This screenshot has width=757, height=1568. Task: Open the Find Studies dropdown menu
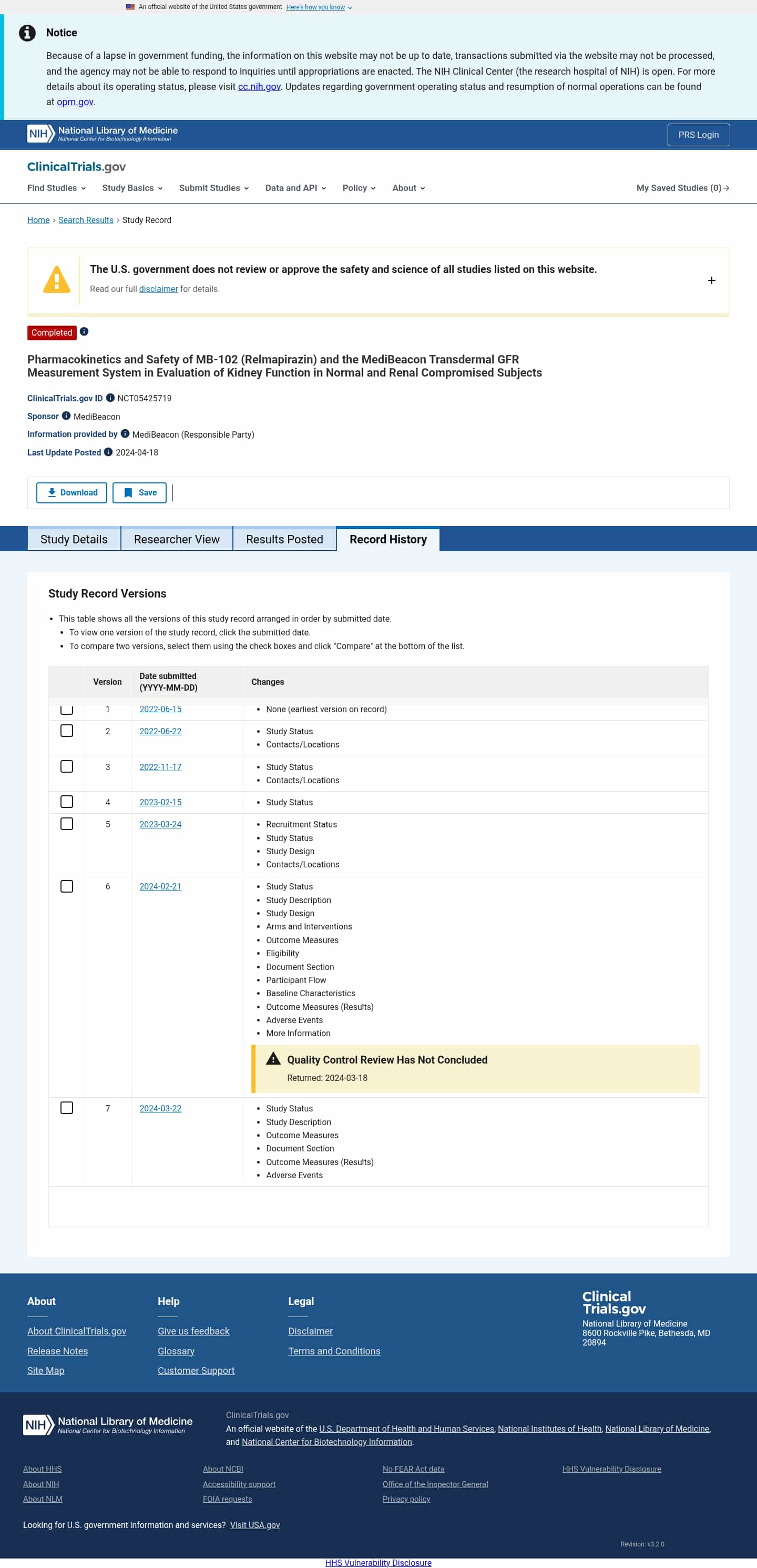tap(56, 188)
